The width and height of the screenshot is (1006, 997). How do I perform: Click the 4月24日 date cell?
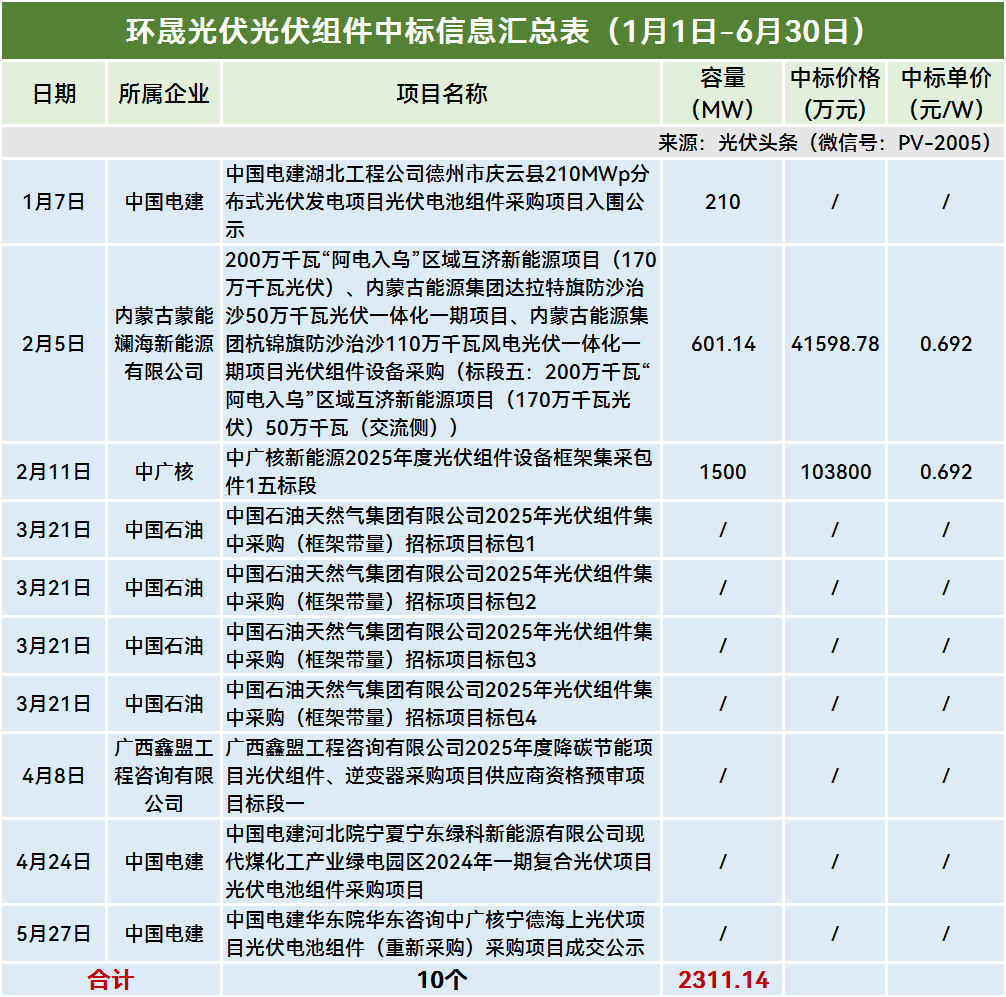pos(54,862)
